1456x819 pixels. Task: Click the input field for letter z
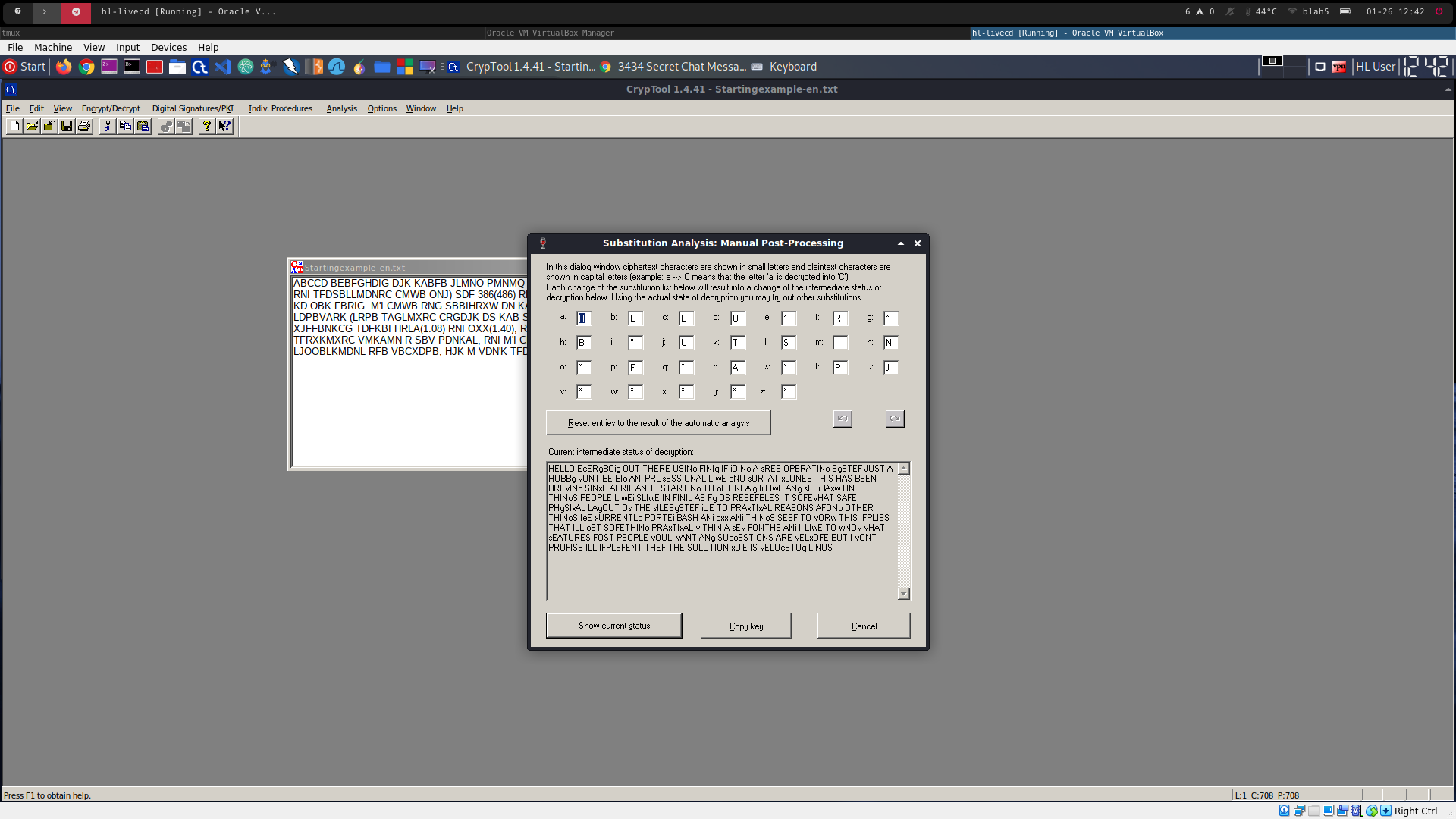coord(789,392)
